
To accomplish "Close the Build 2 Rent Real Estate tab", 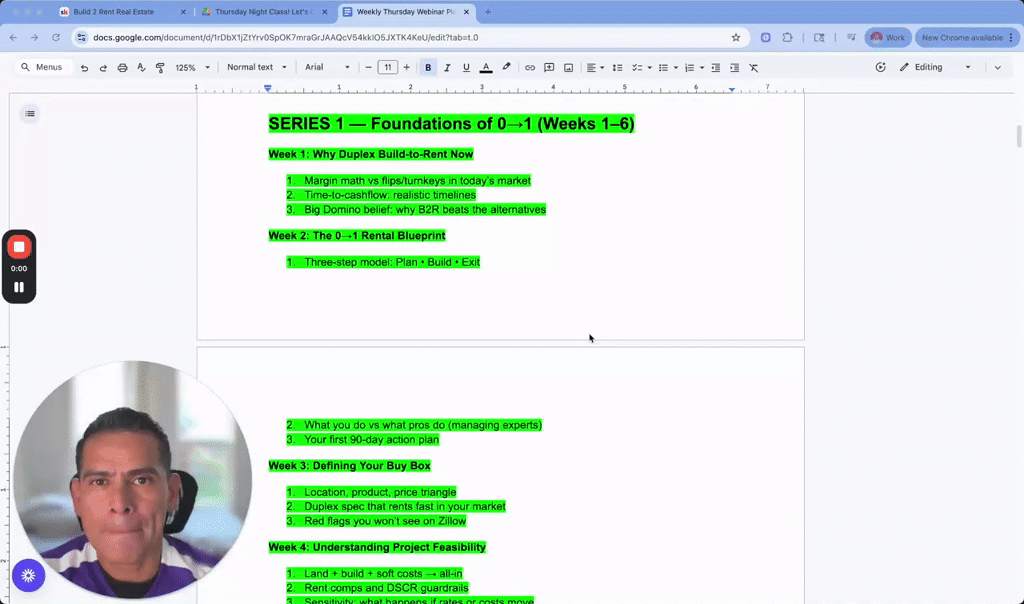I will pos(183,12).
